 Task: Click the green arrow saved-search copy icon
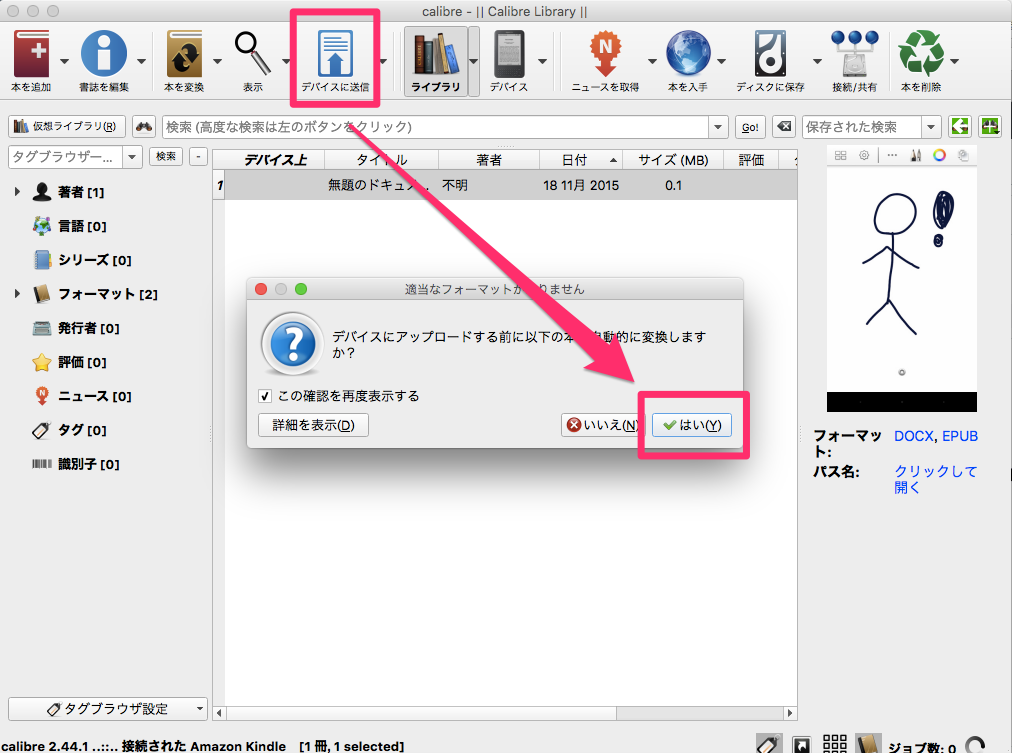(x=960, y=126)
